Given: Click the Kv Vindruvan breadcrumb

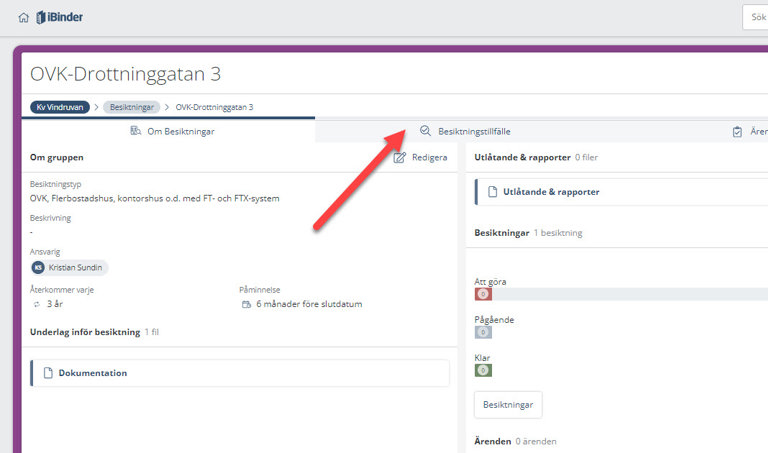Looking at the screenshot, I should coord(60,107).
